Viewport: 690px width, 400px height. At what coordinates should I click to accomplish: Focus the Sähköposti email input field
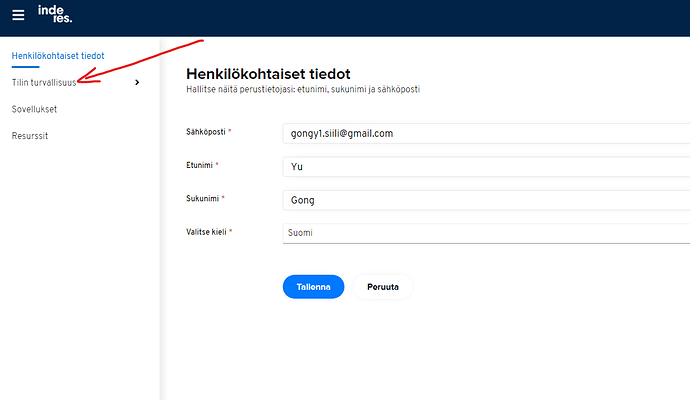486,133
